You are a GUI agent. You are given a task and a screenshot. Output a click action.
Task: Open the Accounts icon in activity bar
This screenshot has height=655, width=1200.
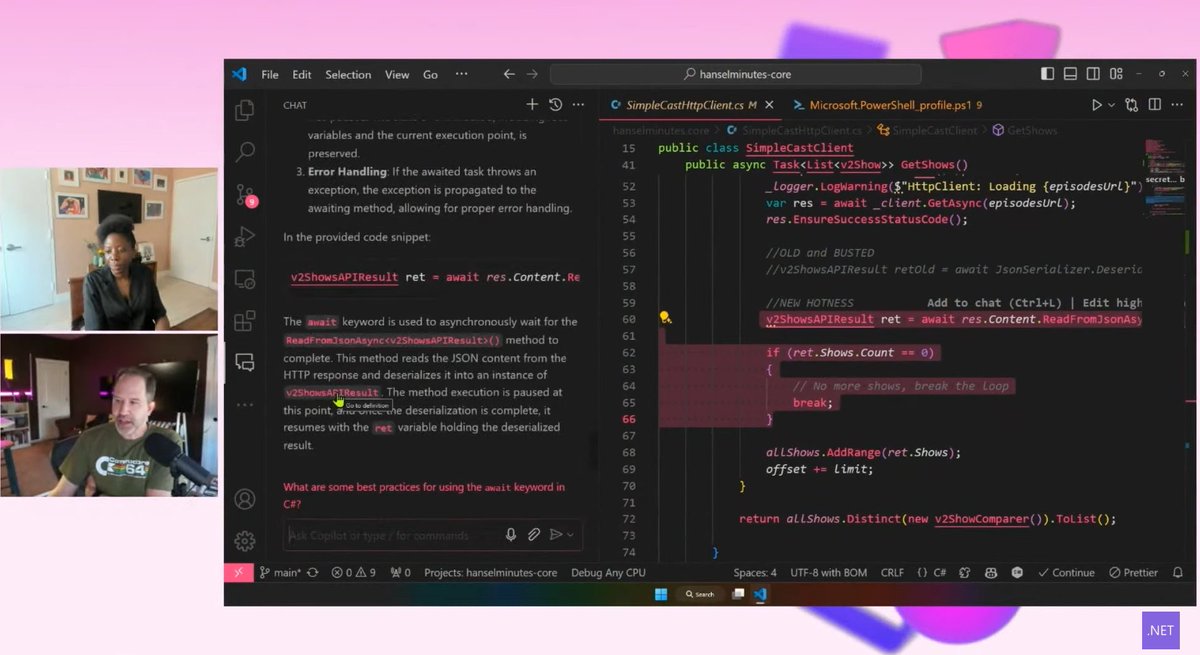(x=244, y=498)
